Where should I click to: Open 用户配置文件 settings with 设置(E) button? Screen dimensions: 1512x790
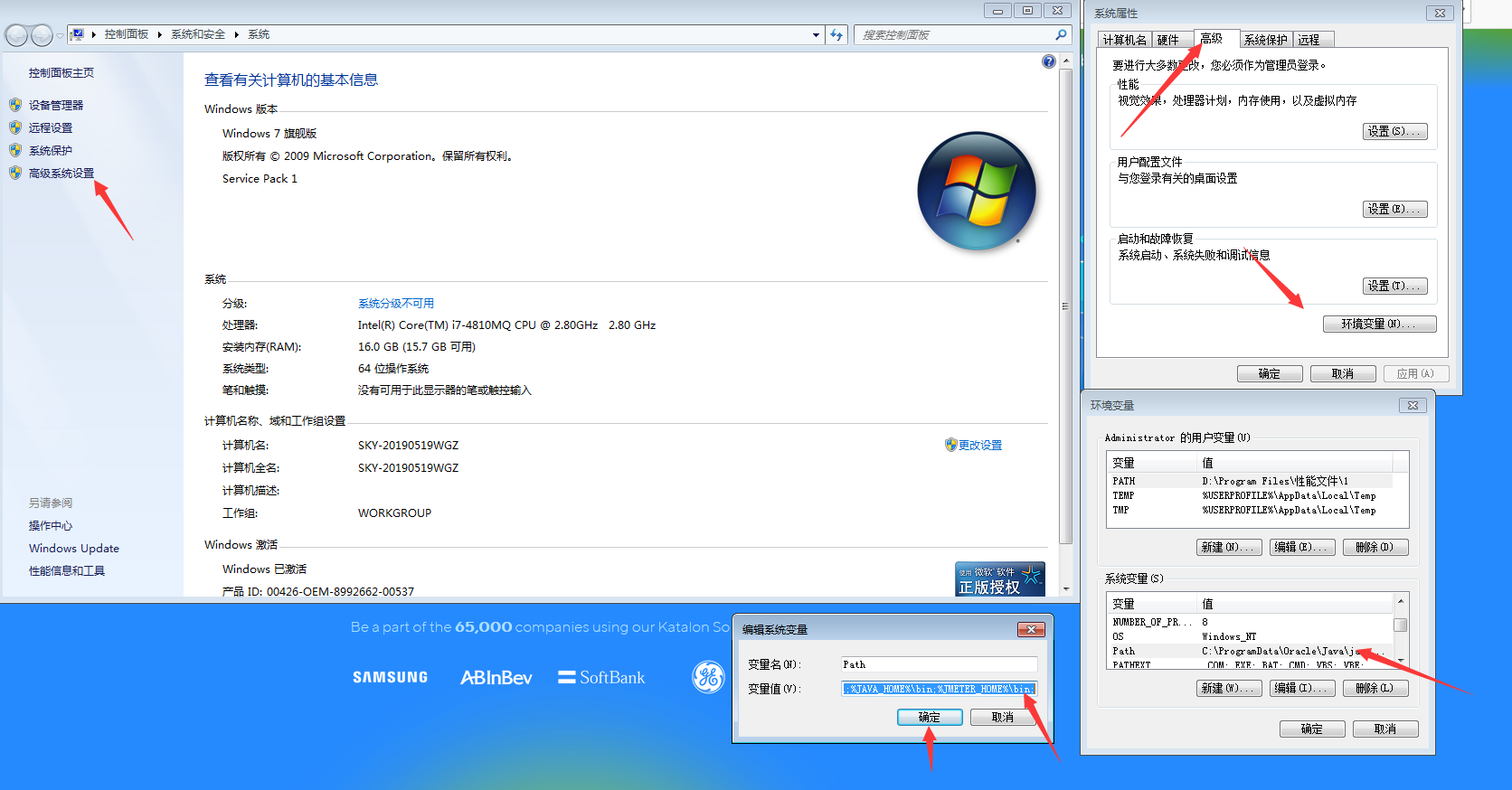(x=1394, y=210)
